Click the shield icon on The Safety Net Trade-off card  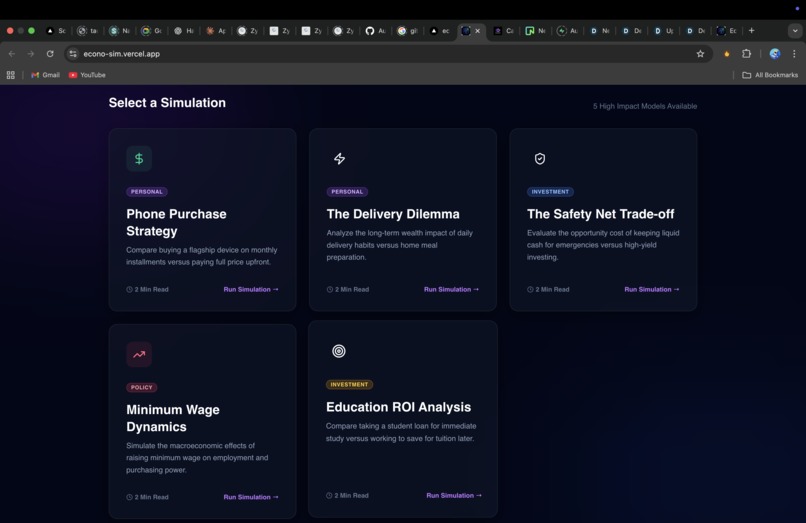tap(540, 158)
